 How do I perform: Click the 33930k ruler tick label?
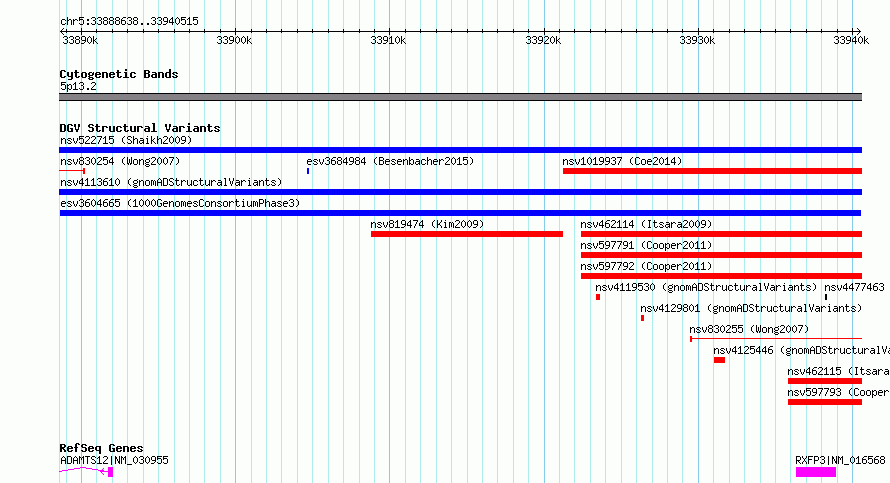[697, 40]
